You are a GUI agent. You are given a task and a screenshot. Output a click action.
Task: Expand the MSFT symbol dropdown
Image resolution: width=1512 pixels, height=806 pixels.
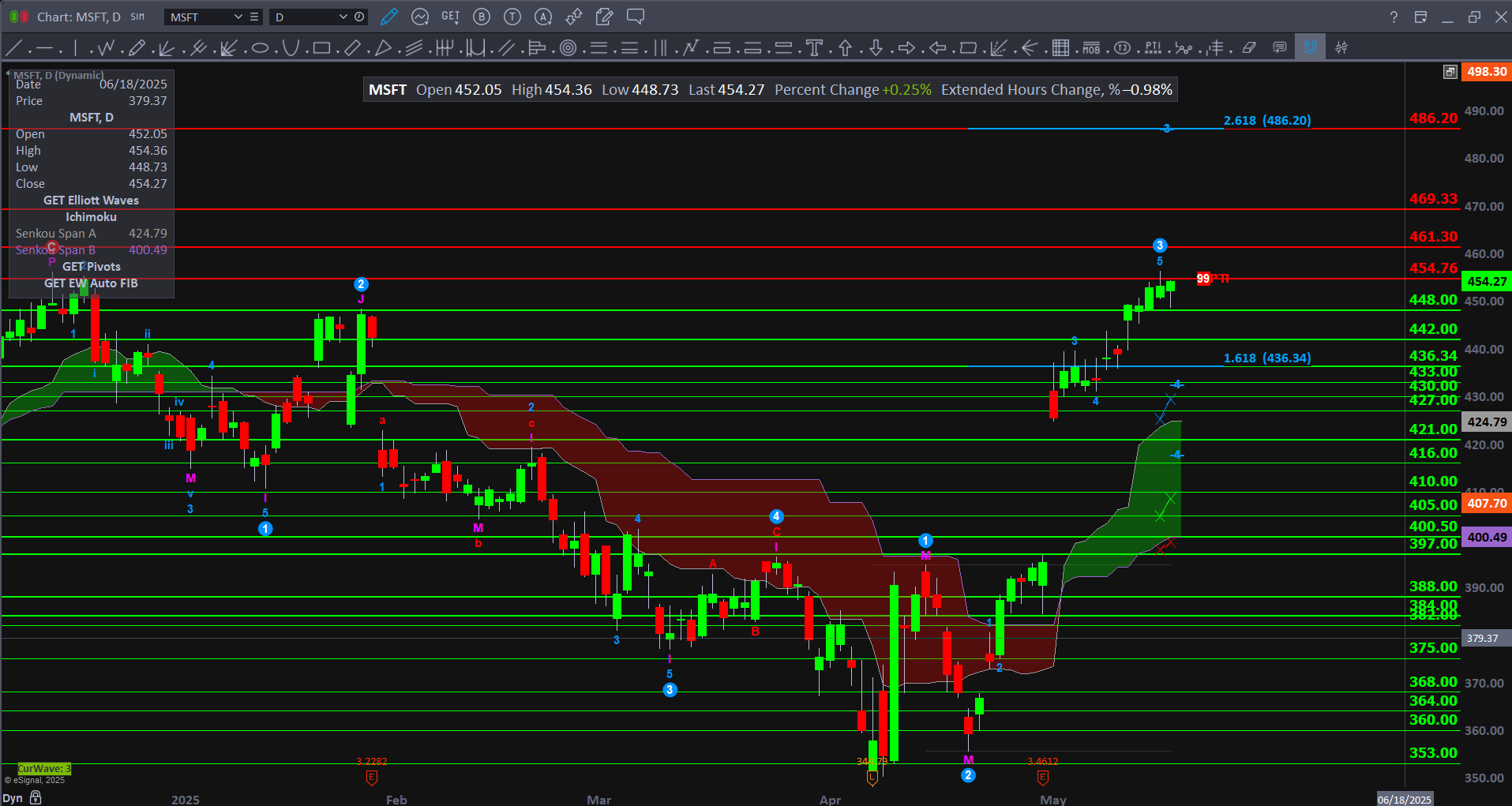pyautogui.click(x=238, y=17)
